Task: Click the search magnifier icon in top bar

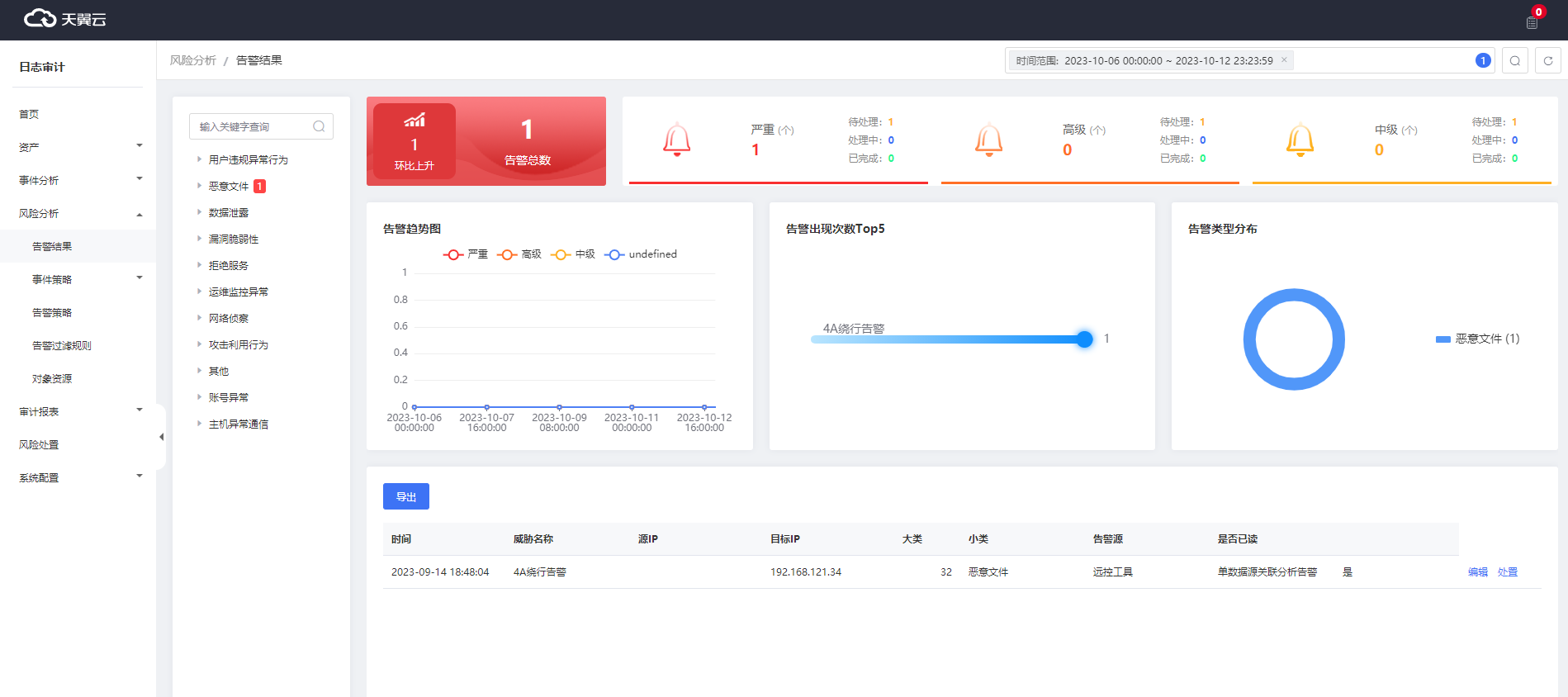Action: coord(1514,60)
